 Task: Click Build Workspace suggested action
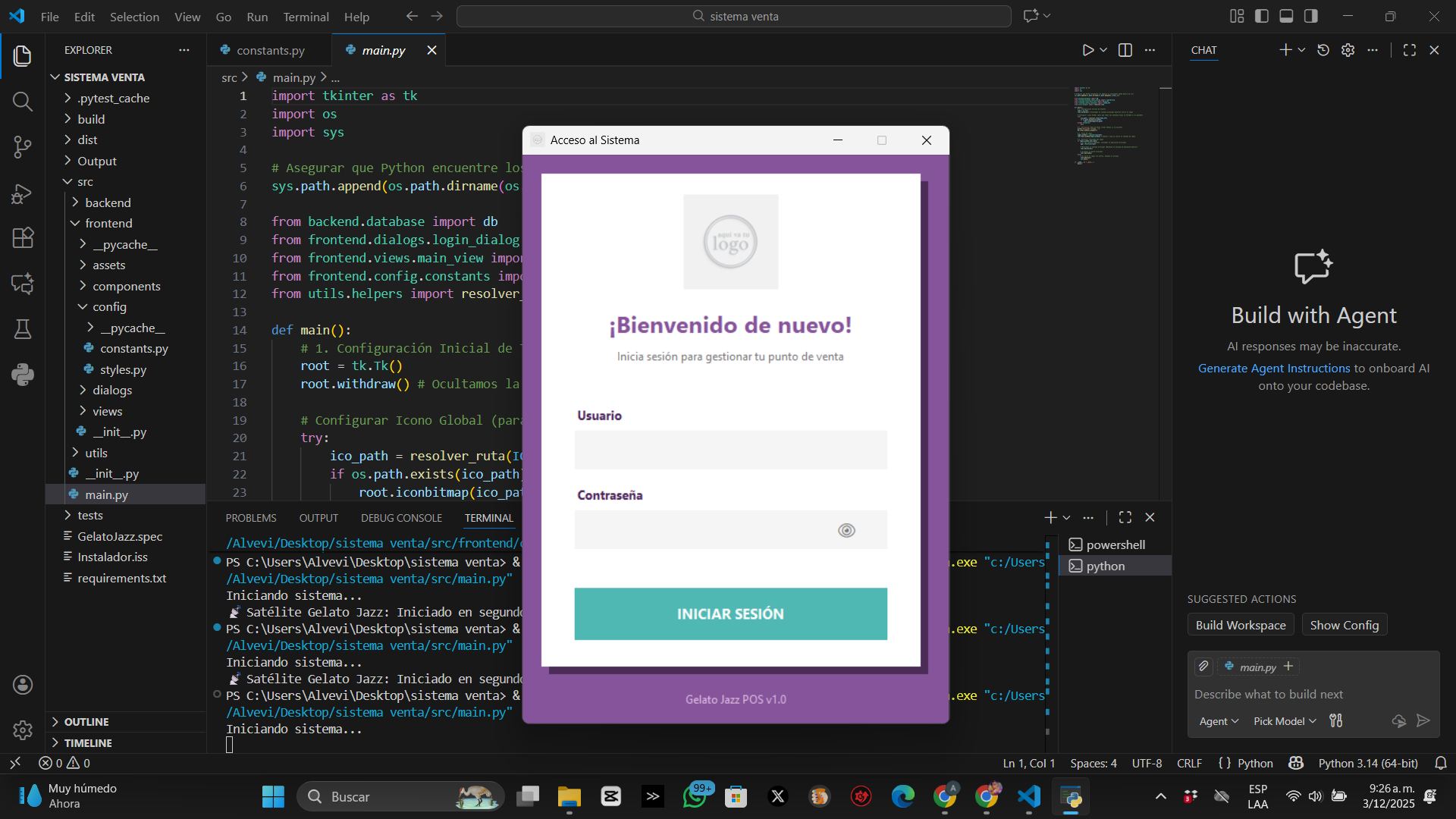(x=1241, y=626)
